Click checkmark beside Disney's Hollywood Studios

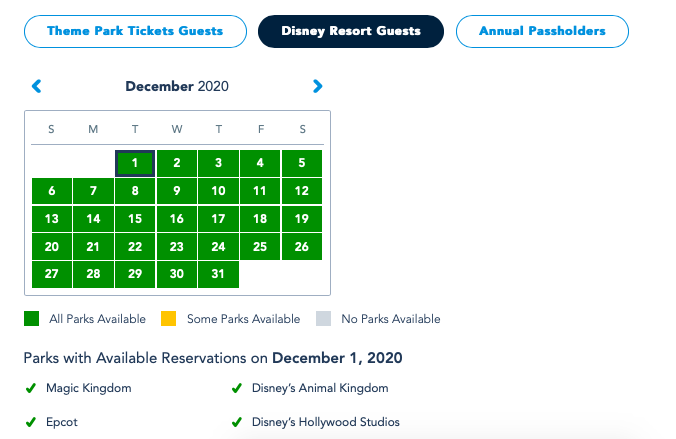237,422
